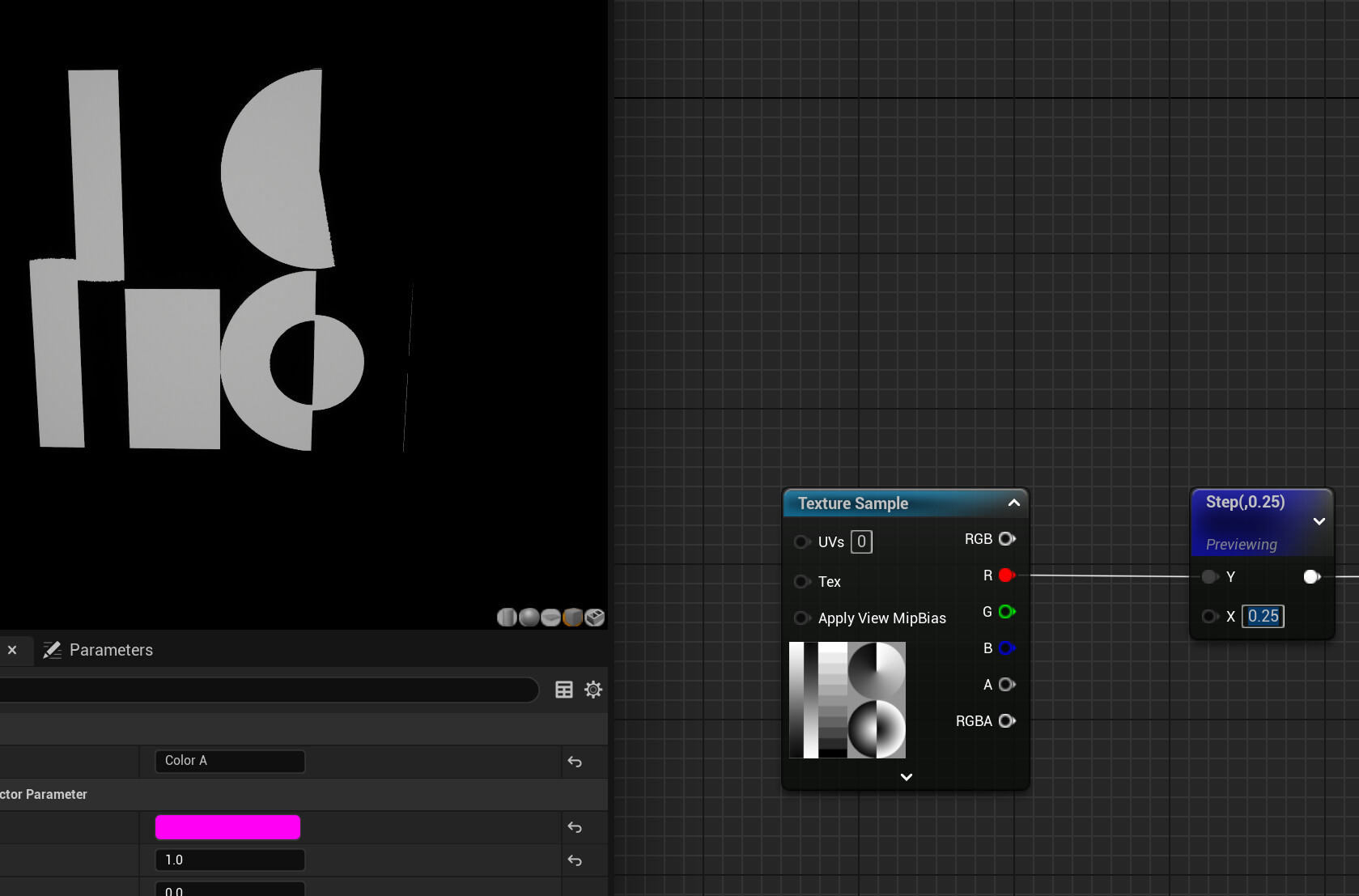
Task: Click the blue B output pin
Action: coord(1007,648)
